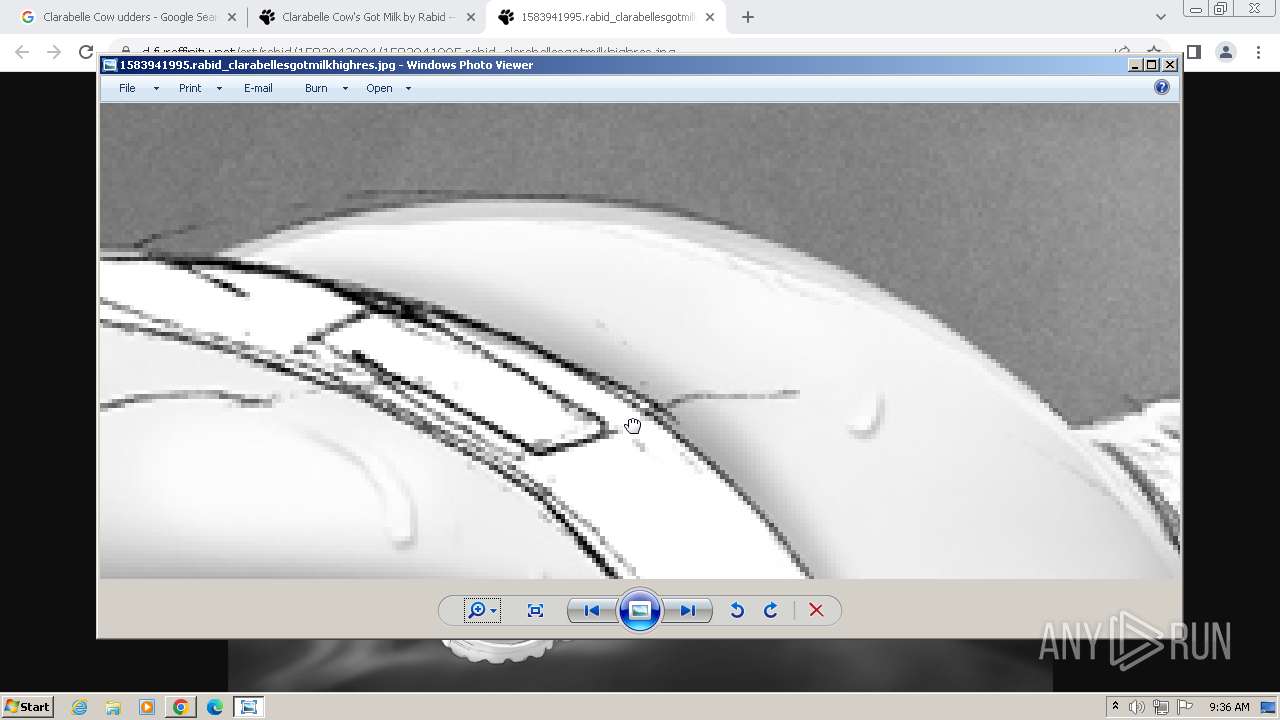The width and height of the screenshot is (1280, 720).
Task: Open the Windows Start menu
Action: [x=27, y=706]
